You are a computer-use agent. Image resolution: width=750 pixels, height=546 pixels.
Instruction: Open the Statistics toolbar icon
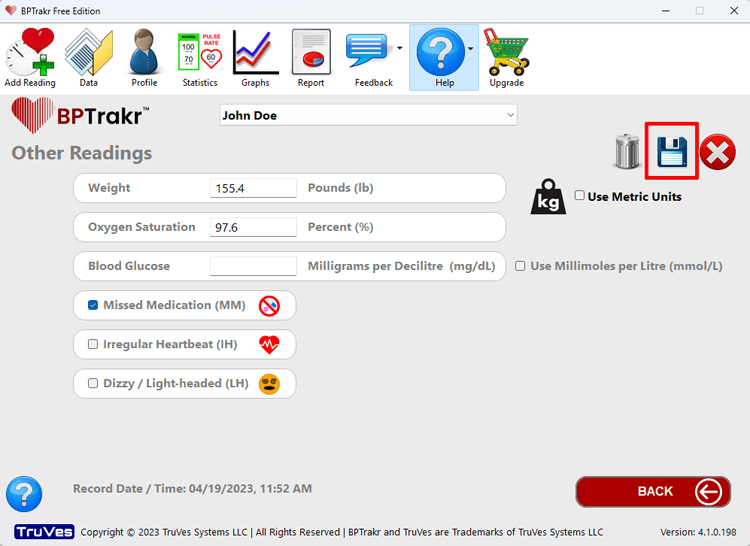pyautogui.click(x=200, y=57)
